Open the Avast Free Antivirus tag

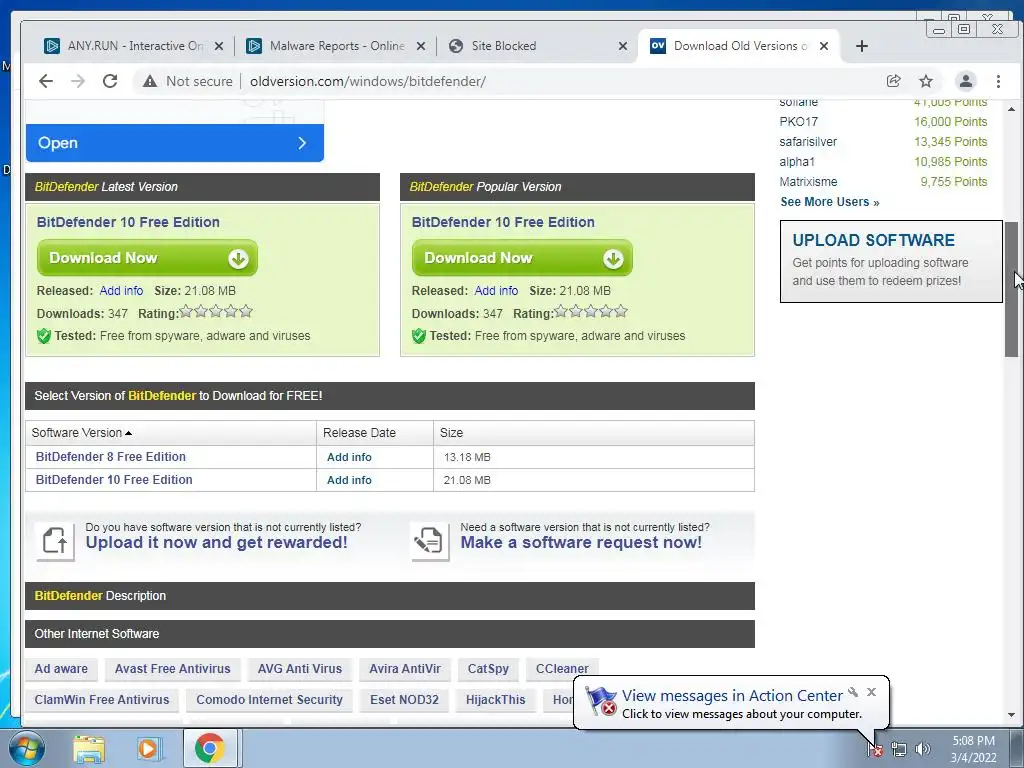pyautogui.click(x=172, y=669)
